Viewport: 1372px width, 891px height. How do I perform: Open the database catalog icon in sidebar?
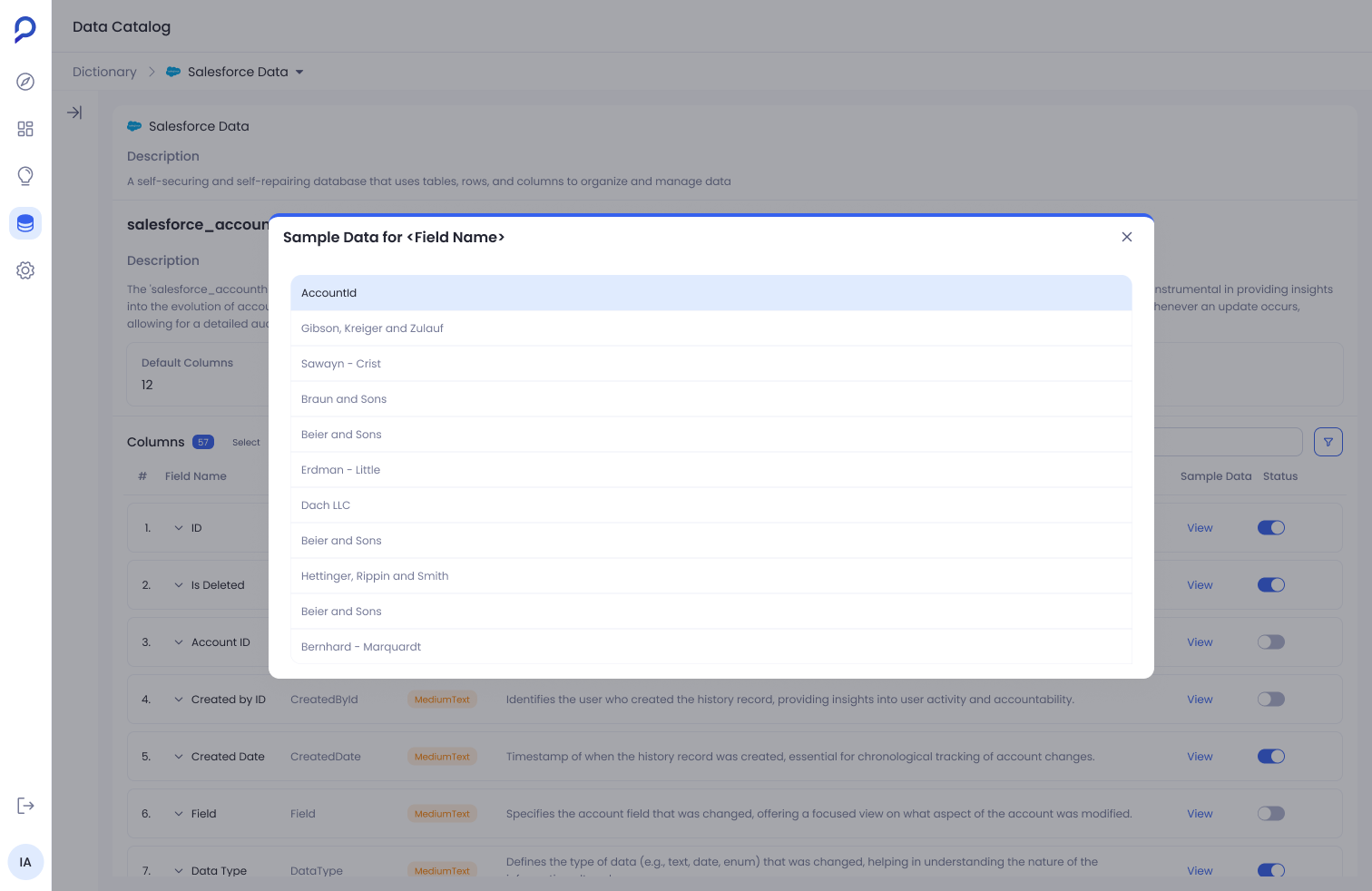(x=25, y=223)
